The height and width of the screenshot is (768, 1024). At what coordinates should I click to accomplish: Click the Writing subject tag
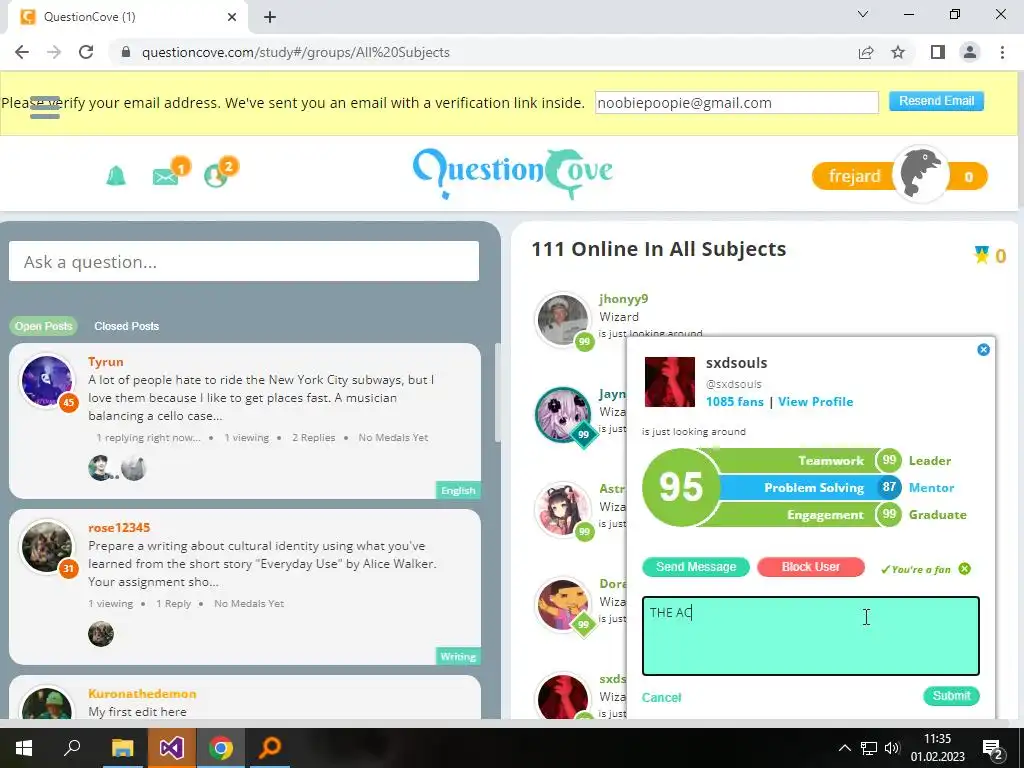(x=458, y=656)
